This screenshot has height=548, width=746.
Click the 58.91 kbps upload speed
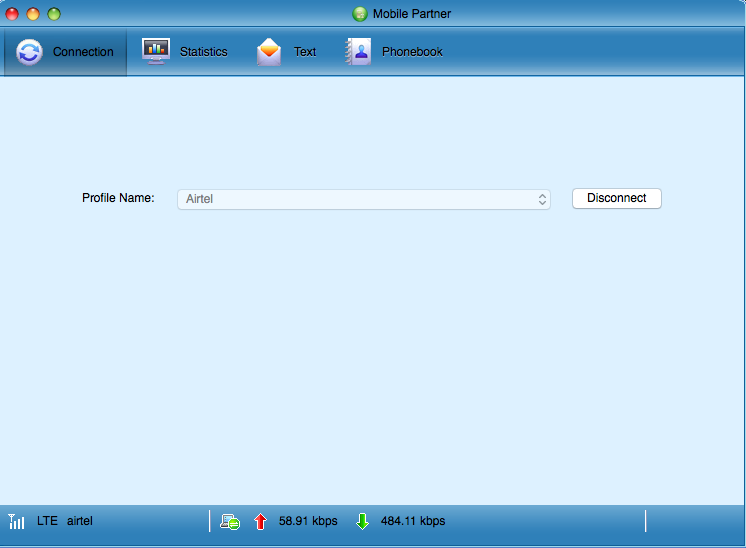[x=308, y=521]
